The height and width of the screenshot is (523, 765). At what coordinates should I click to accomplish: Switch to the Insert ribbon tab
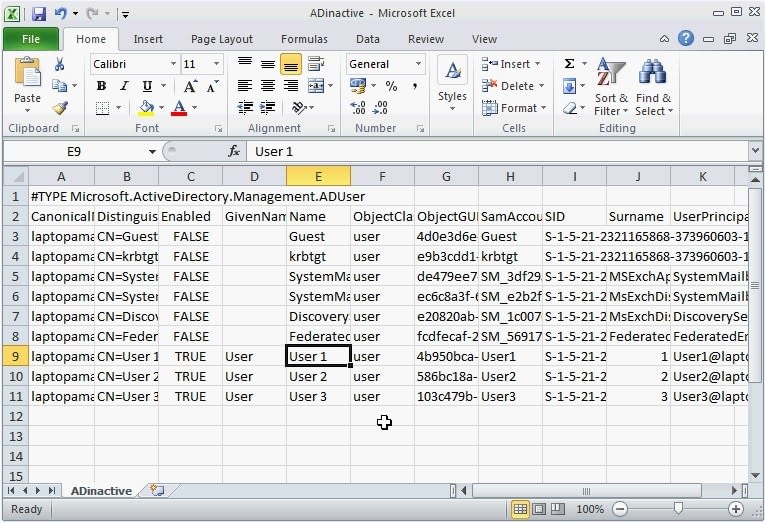[x=148, y=39]
